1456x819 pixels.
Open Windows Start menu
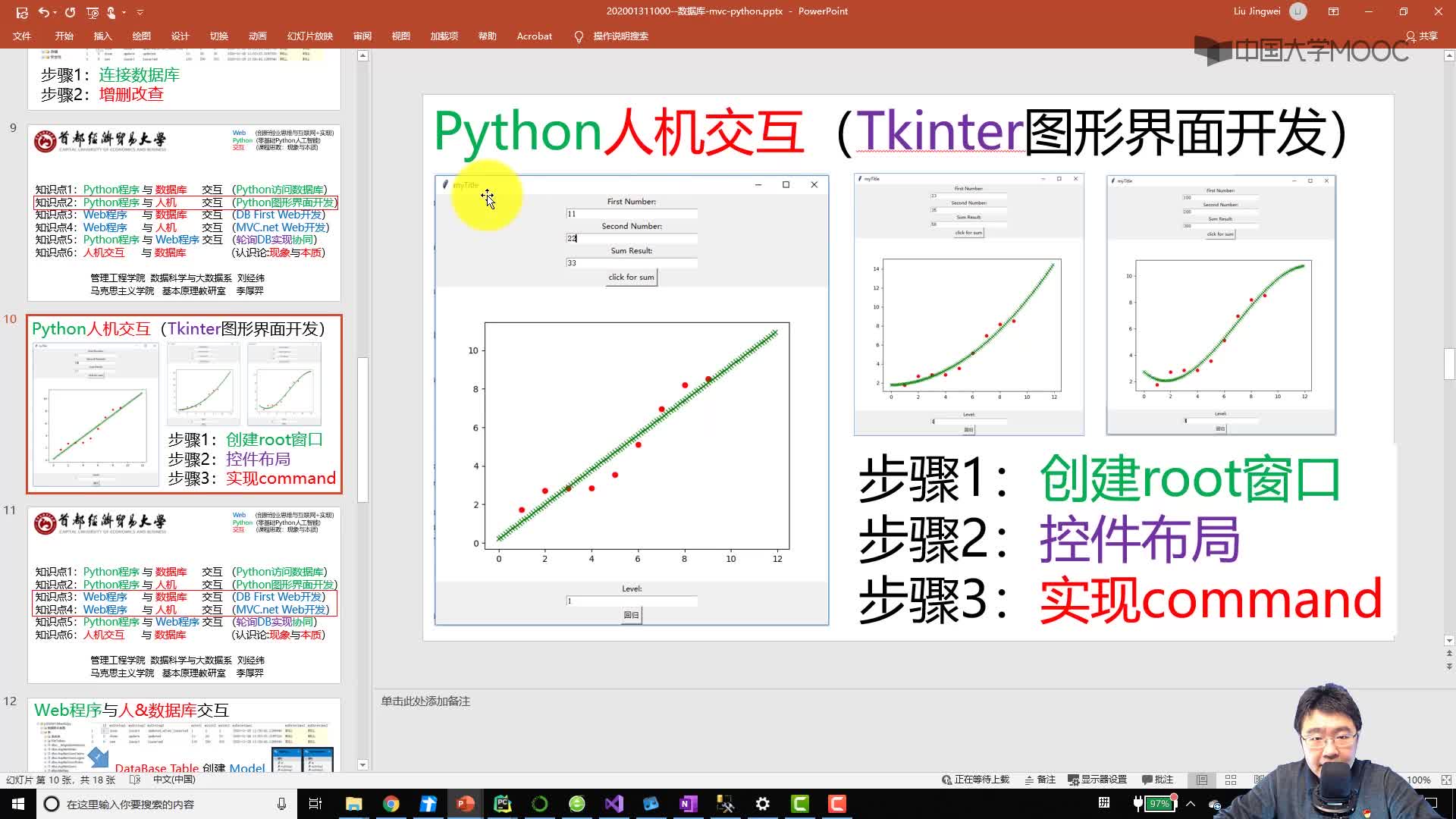[x=18, y=804]
